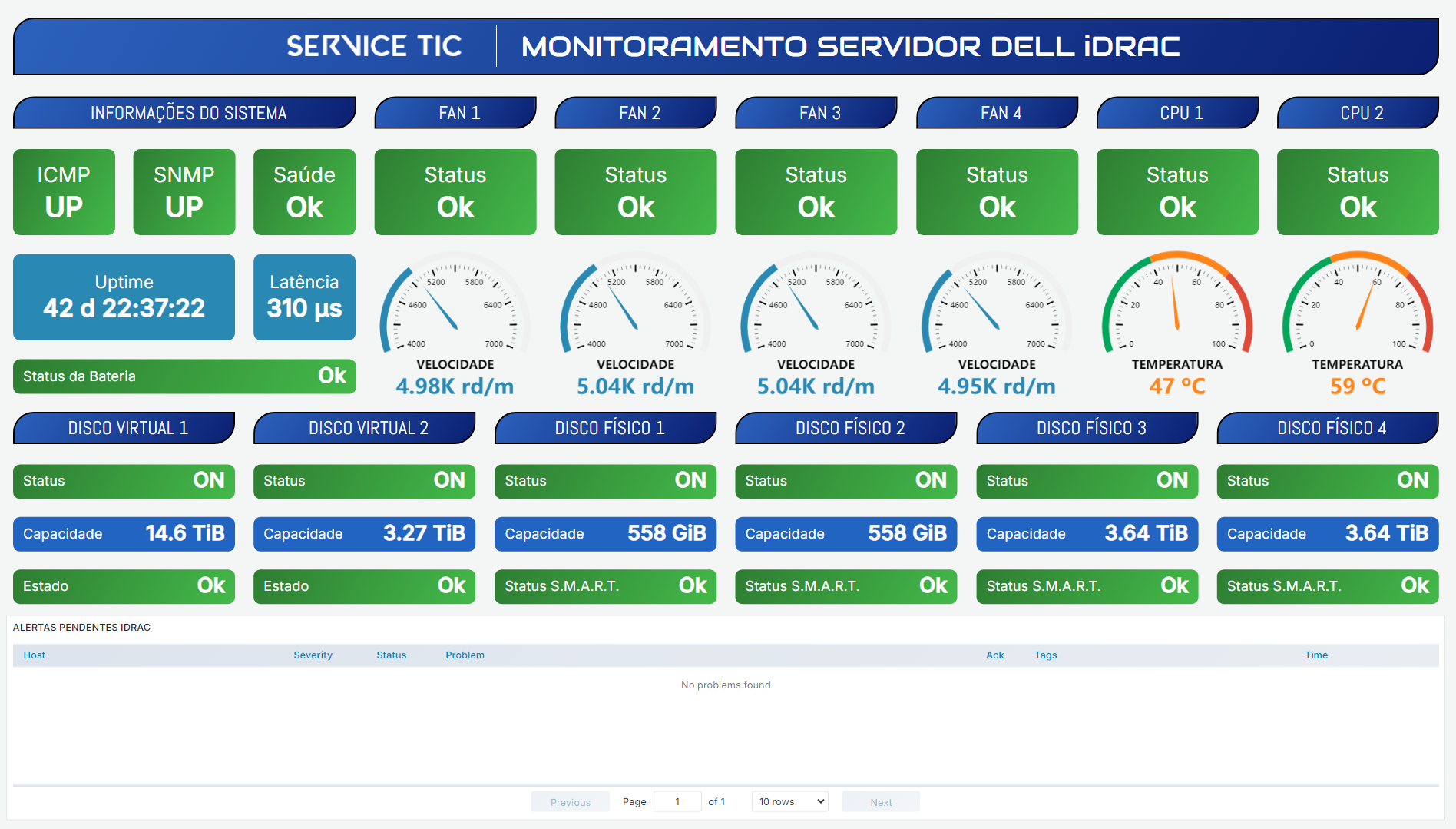This screenshot has height=829, width=1456.
Task: Sort alerts table by Host column
Action: [x=34, y=655]
